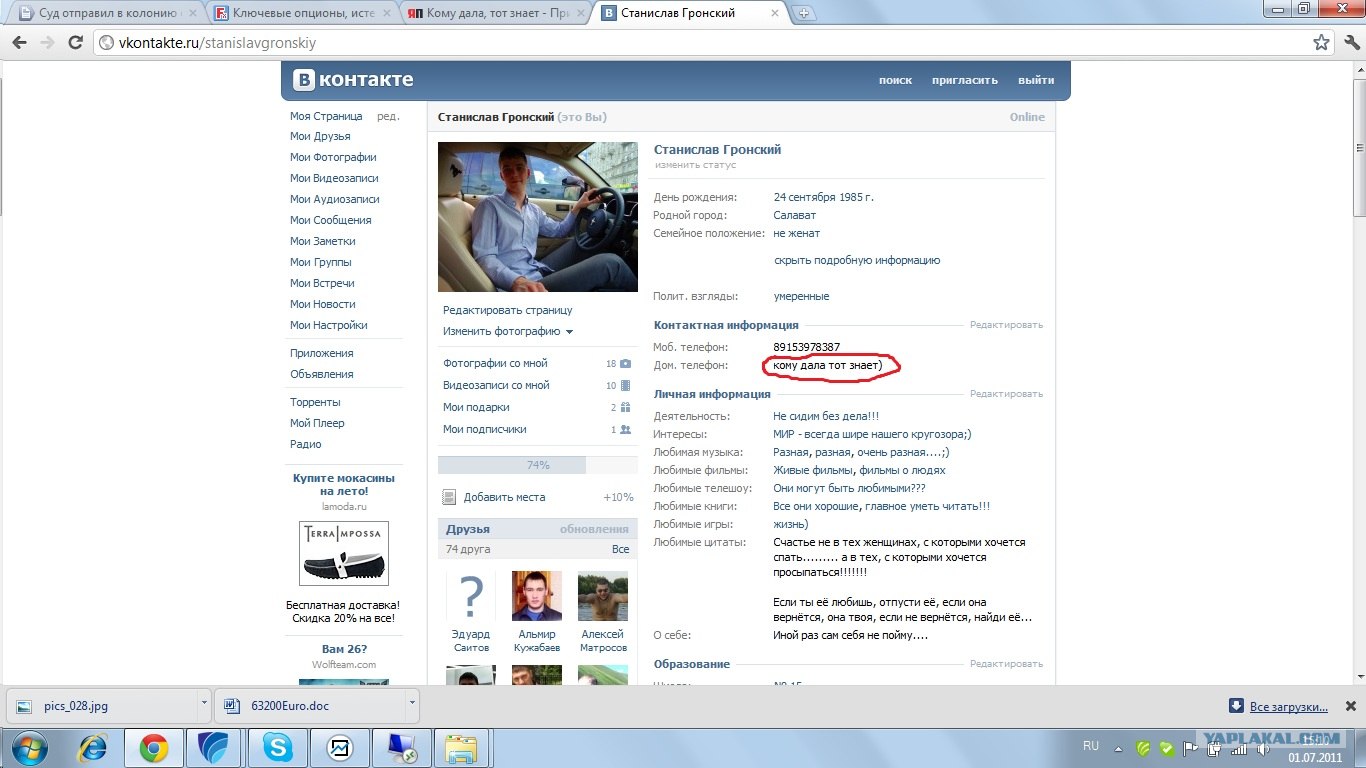Click the VKontakte logo
Screen dimensions: 1366x768
pos(353,80)
